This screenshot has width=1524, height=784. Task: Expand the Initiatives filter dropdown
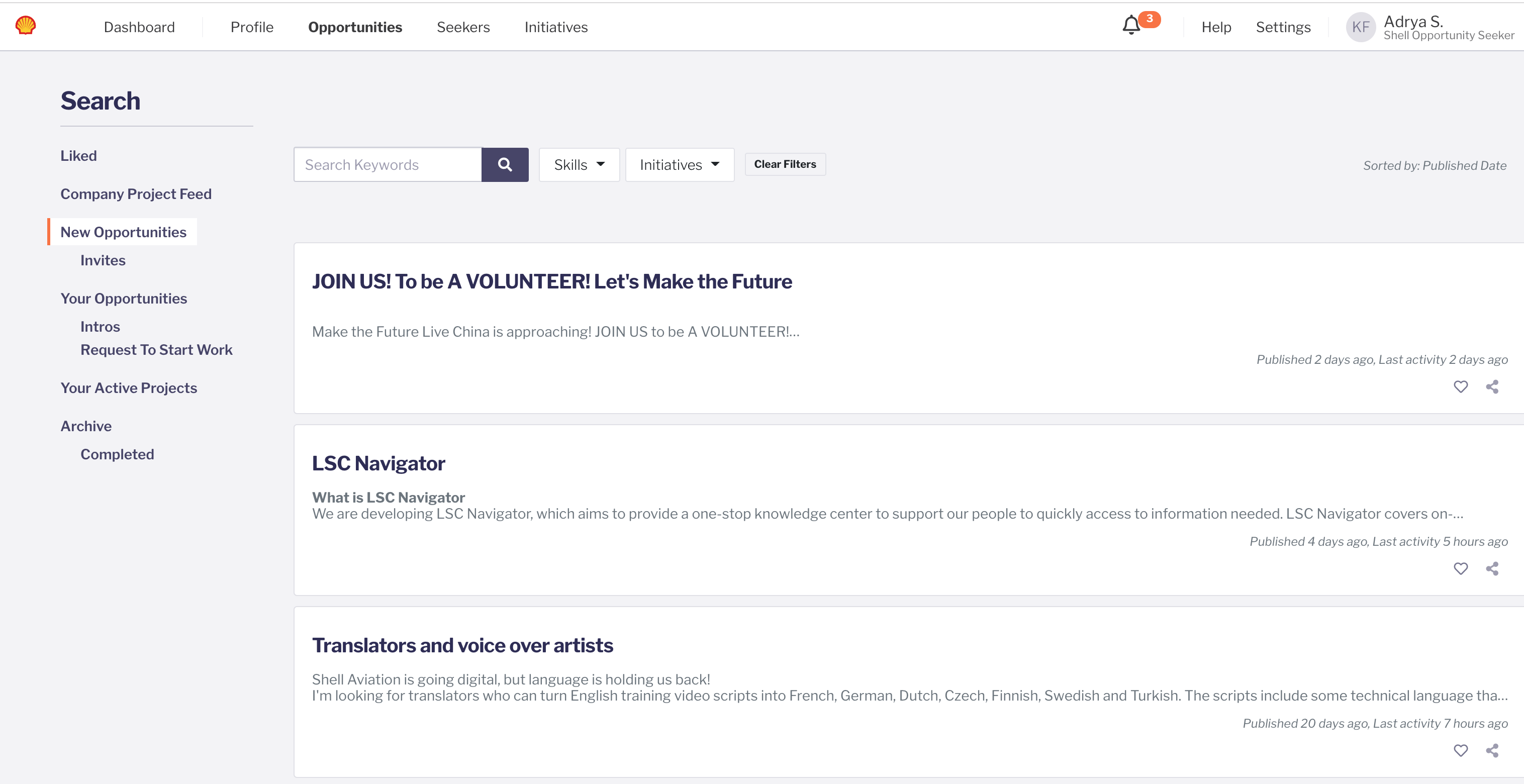(679, 164)
